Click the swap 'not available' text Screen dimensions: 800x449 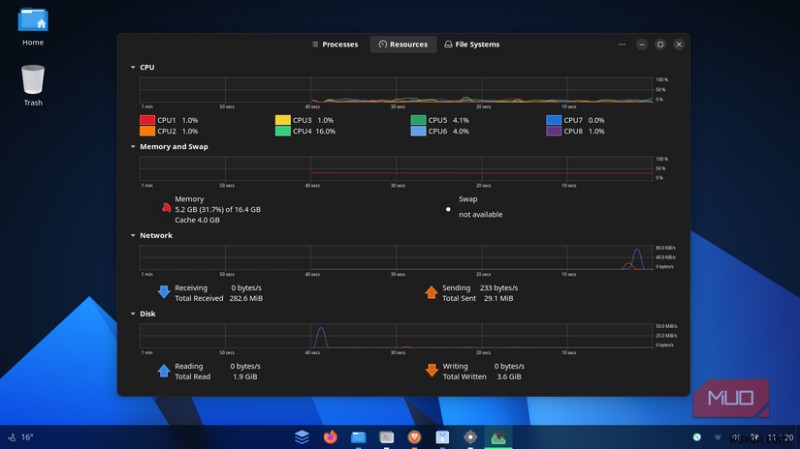coord(480,214)
